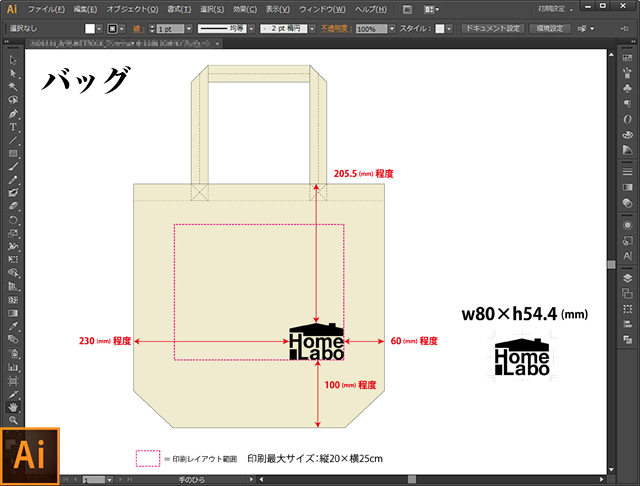Image resolution: width=640 pixels, height=486 pixels.
Task: Open the stroke profile 均等 dropdown
Action: [251, 29]
